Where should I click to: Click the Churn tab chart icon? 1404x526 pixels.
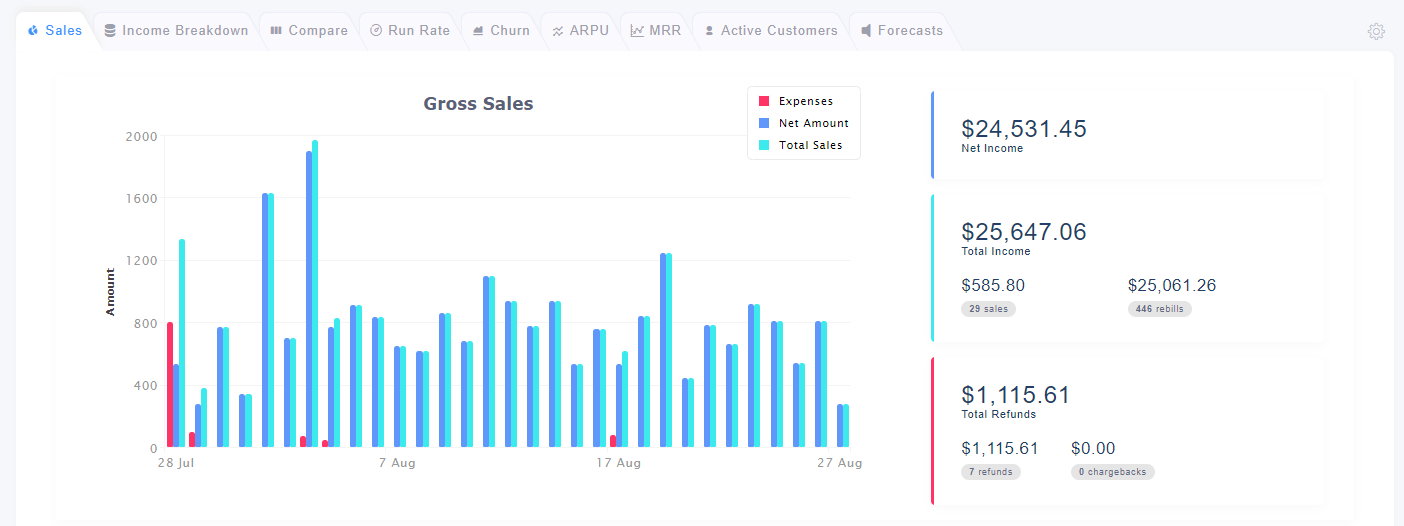pyautogui.click(x=478, y=31)
